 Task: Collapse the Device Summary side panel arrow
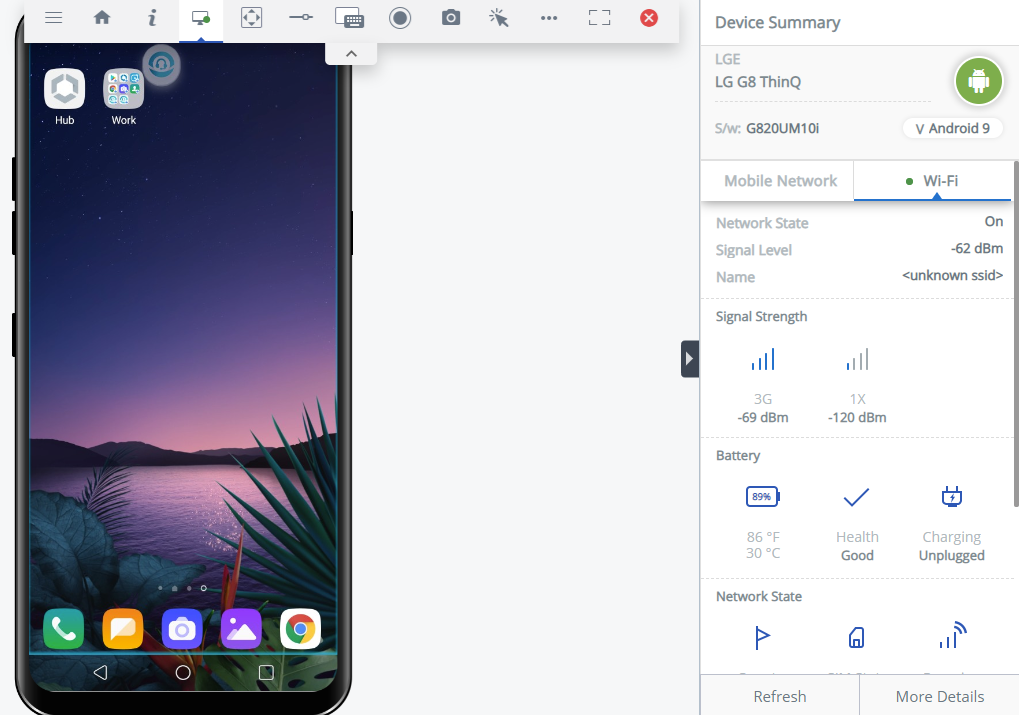689,358
